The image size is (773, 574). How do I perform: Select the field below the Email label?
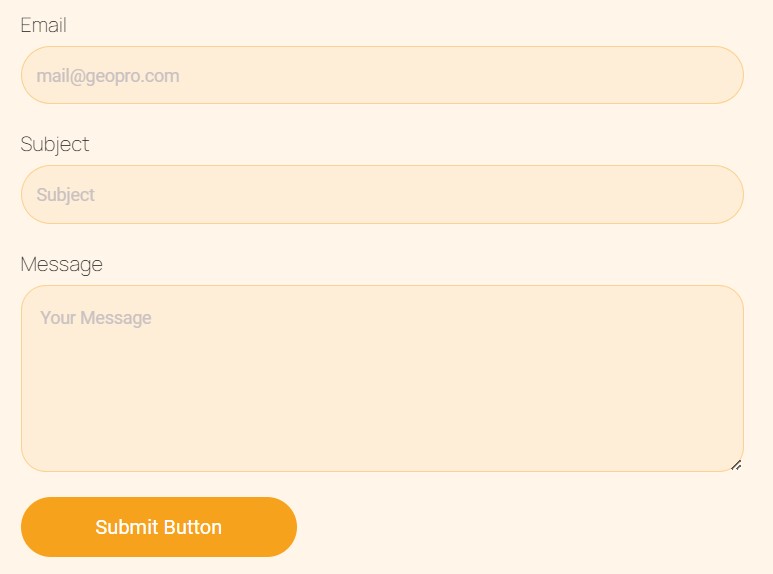pyautogui.click(x=382, y=75)
